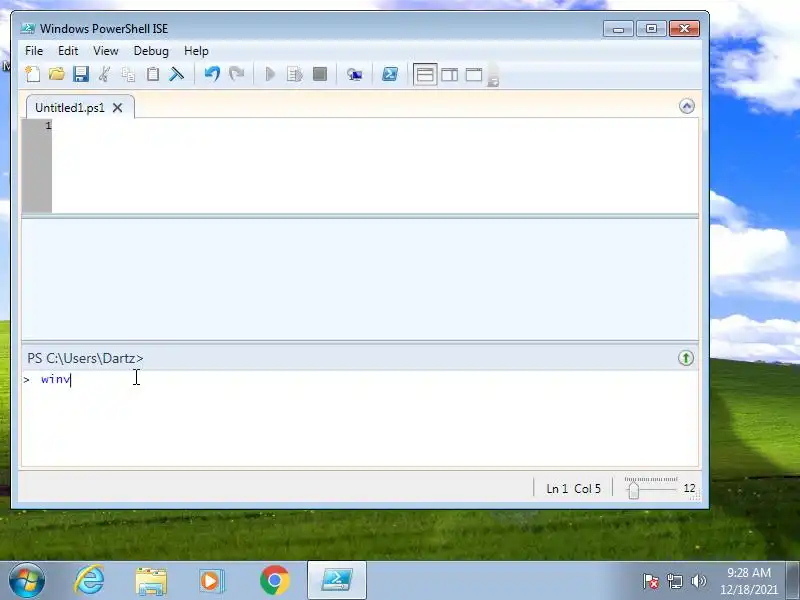
Task: Show script pane maximized layout
Action: 473,74
